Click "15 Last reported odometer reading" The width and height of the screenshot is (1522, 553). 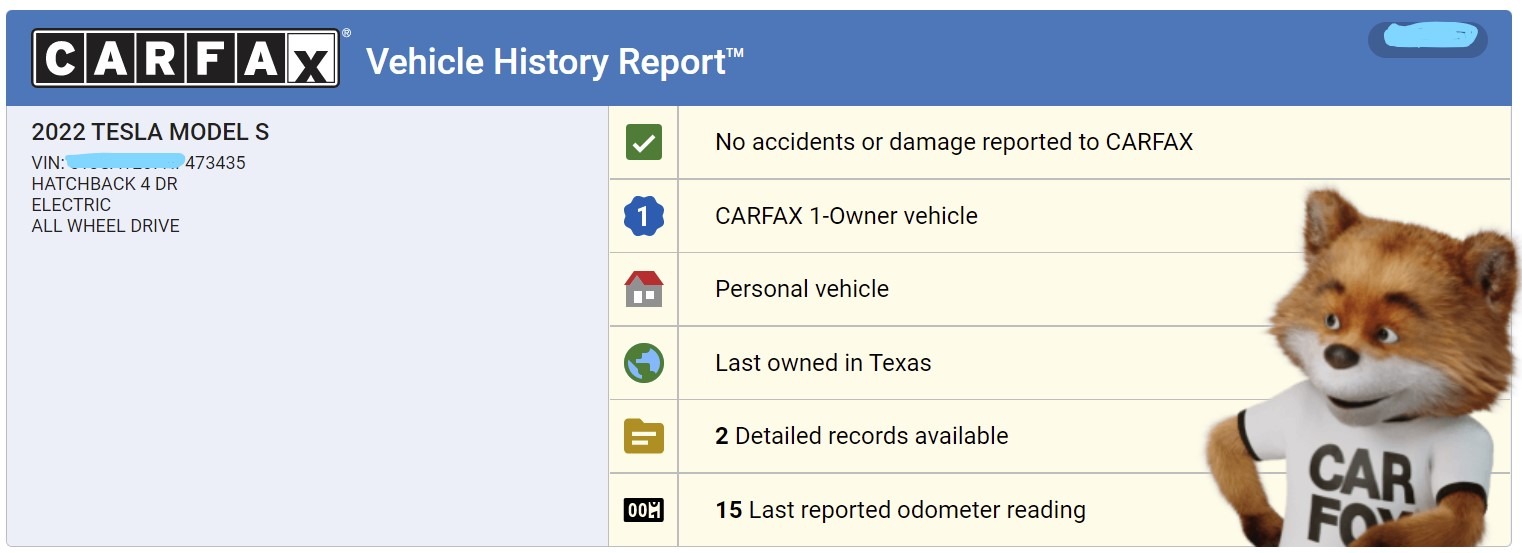(x=900, y=510)
